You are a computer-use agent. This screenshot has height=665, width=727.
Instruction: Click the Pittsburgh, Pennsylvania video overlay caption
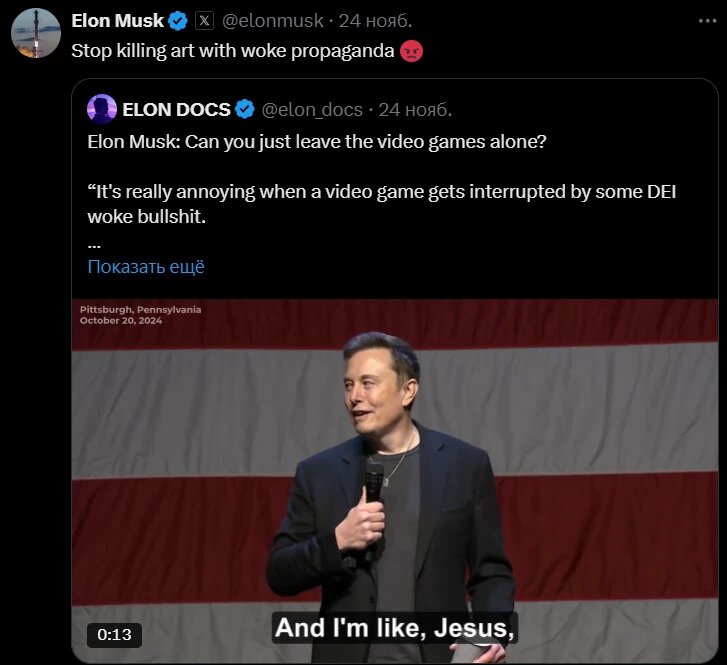point(141,310)
